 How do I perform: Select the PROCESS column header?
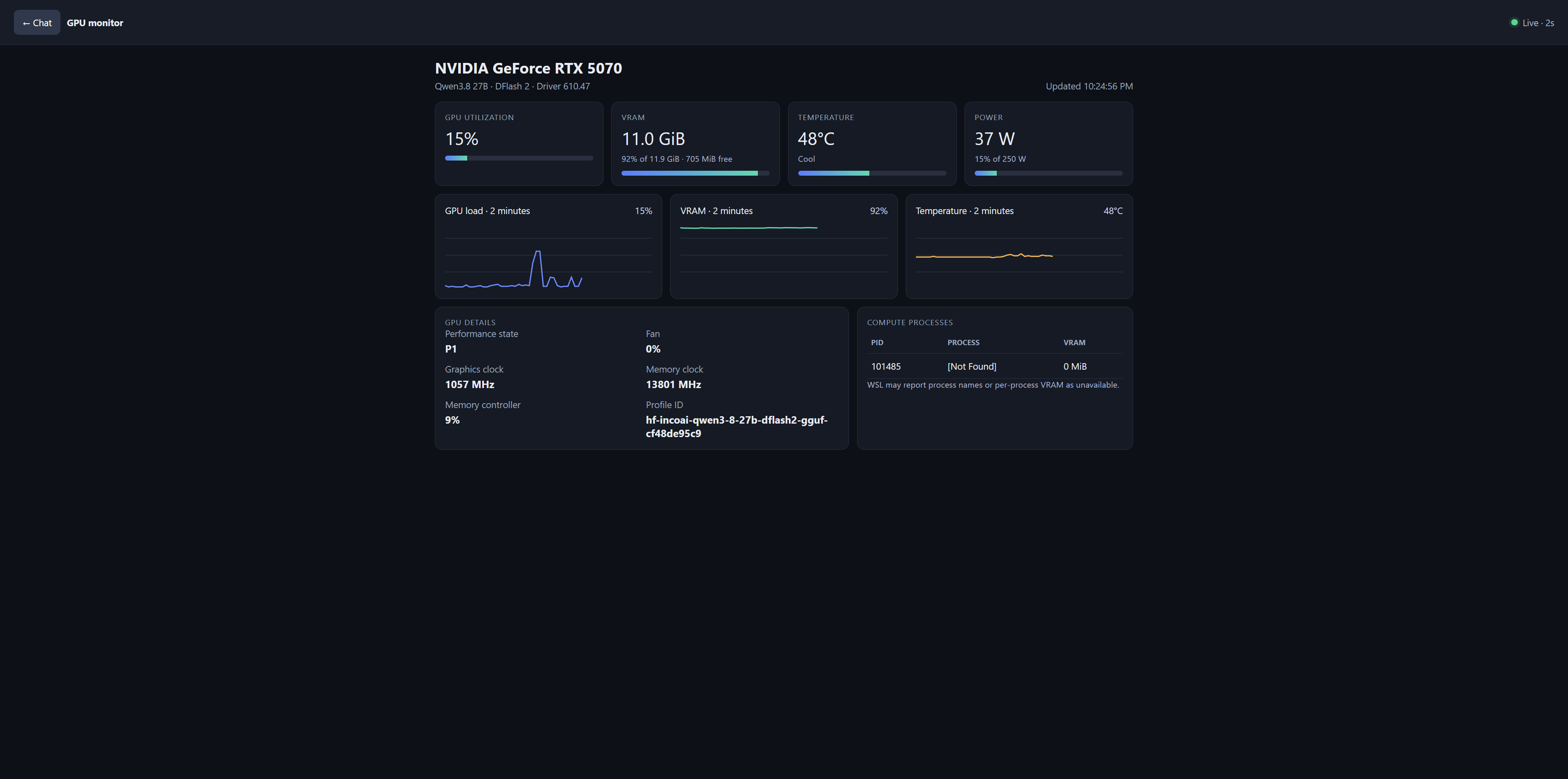pyautogui.click(x=963, y=342)
